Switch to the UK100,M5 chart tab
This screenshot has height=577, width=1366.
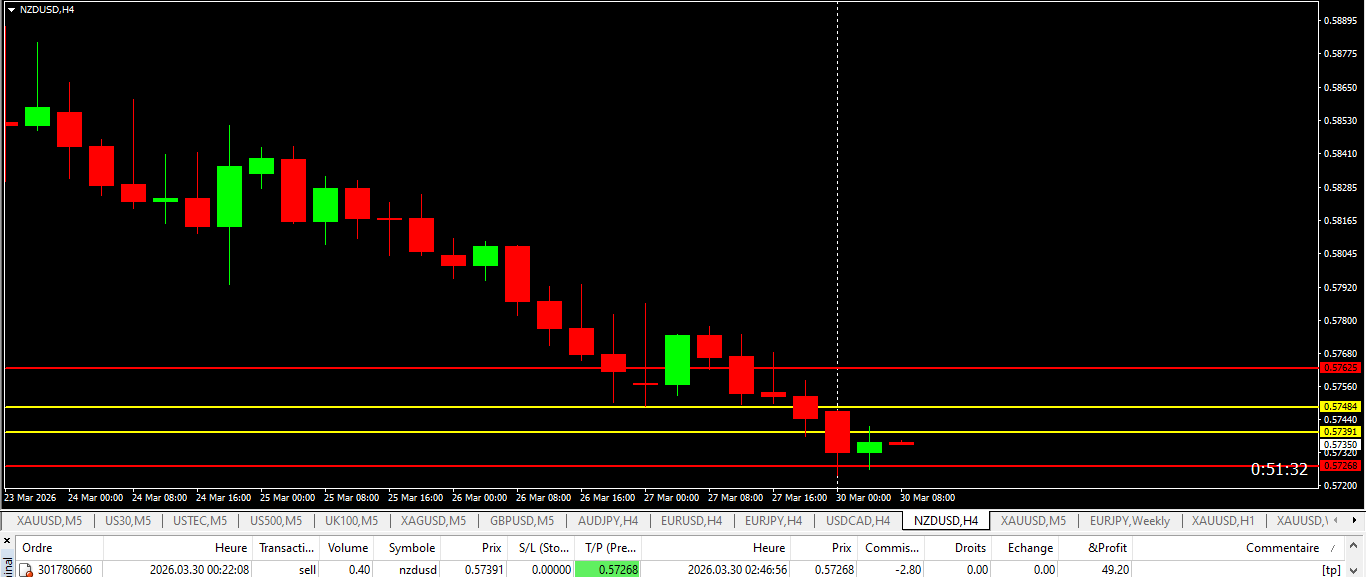click(352, 521)
